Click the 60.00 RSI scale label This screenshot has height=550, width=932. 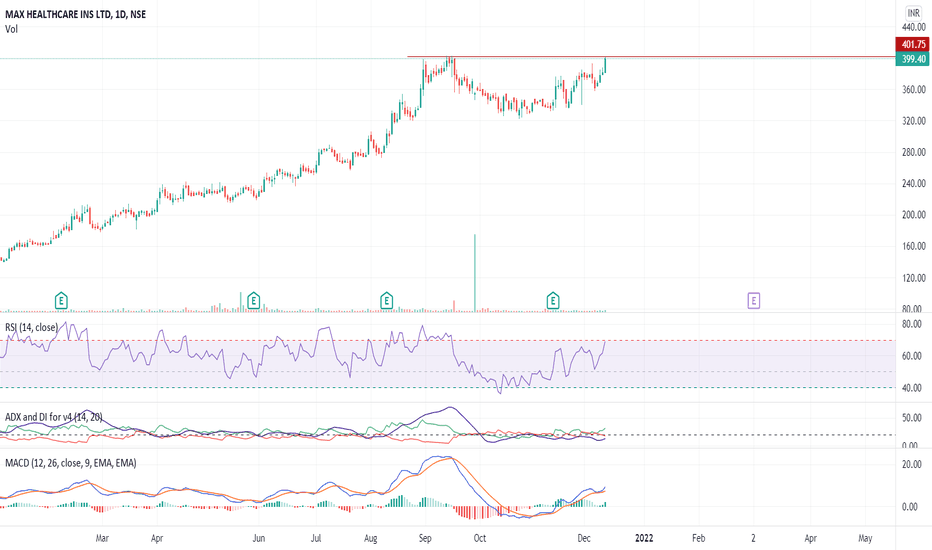(x=912, y=356)
